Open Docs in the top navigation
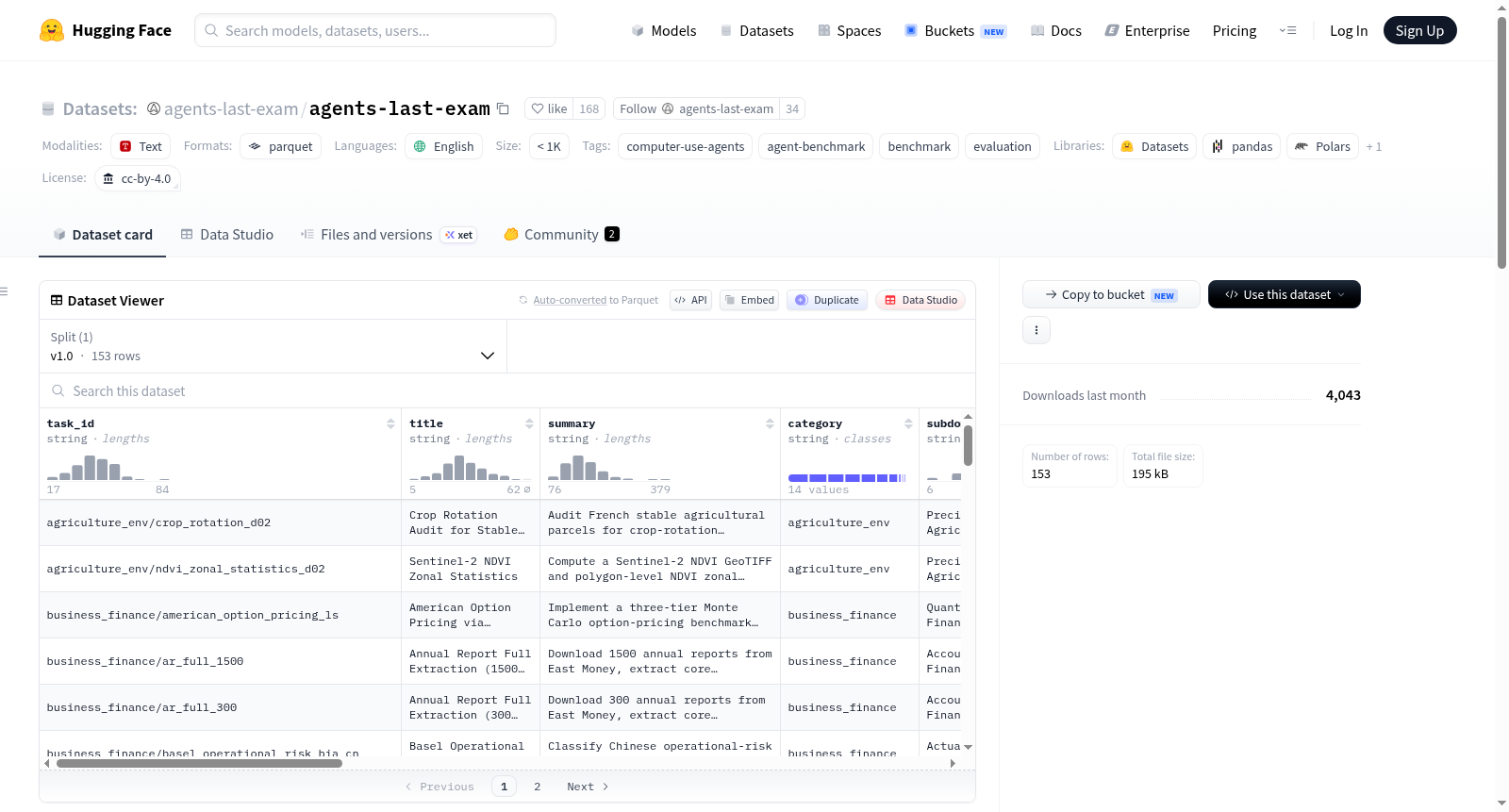 (1055, 30)
